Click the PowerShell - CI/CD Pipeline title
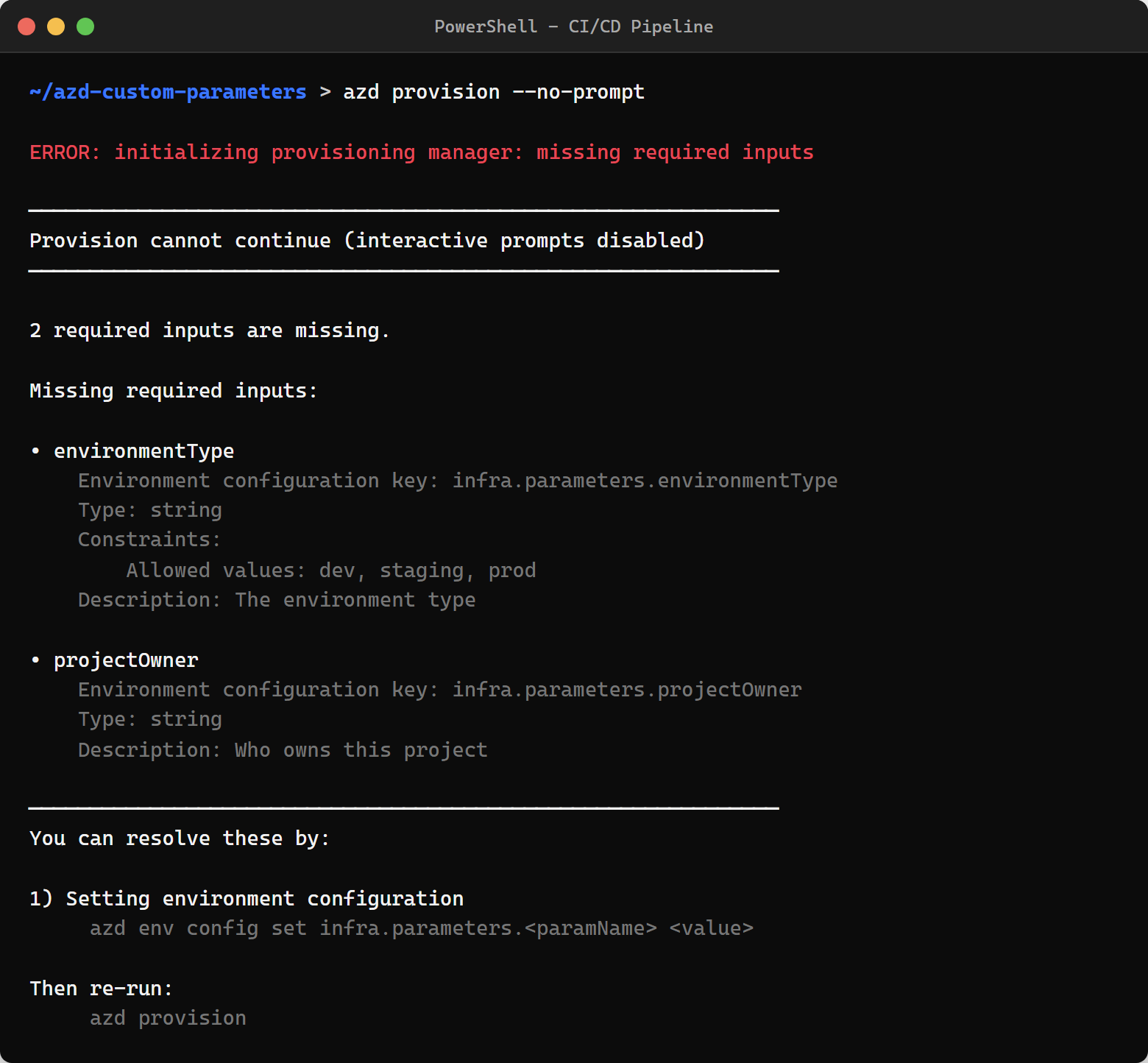Image resolution: width=1148 pixels, height=1063 pixels. coord(574,27)
